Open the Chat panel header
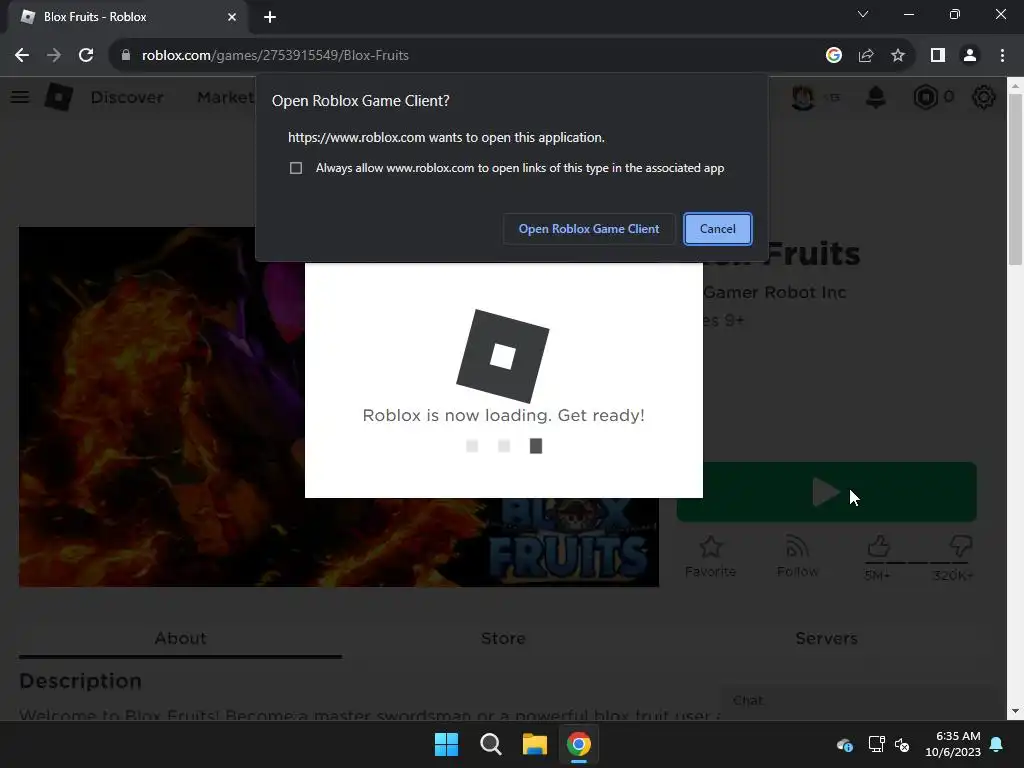Screen dimensions: 1024x768 [859, 701]
